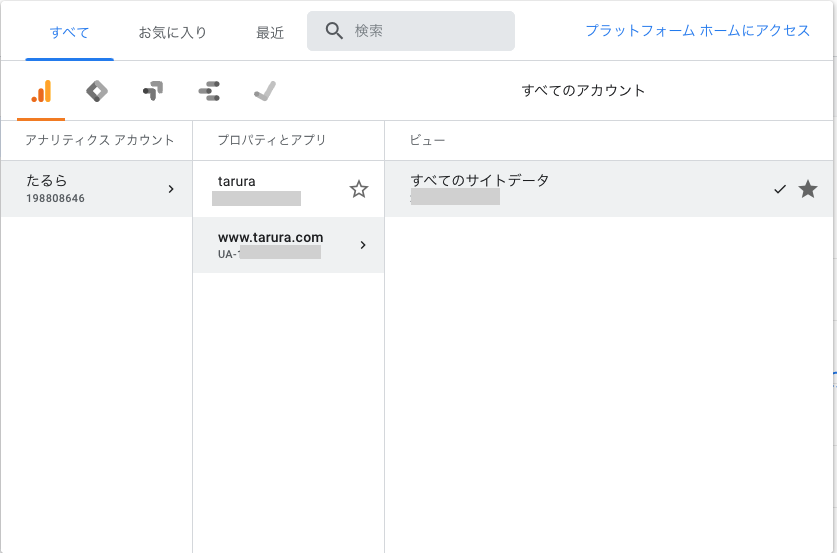Select the www.tarura.com property row
Image resolution: width=837 pixels, height=553 pixels.
[288, 245]
